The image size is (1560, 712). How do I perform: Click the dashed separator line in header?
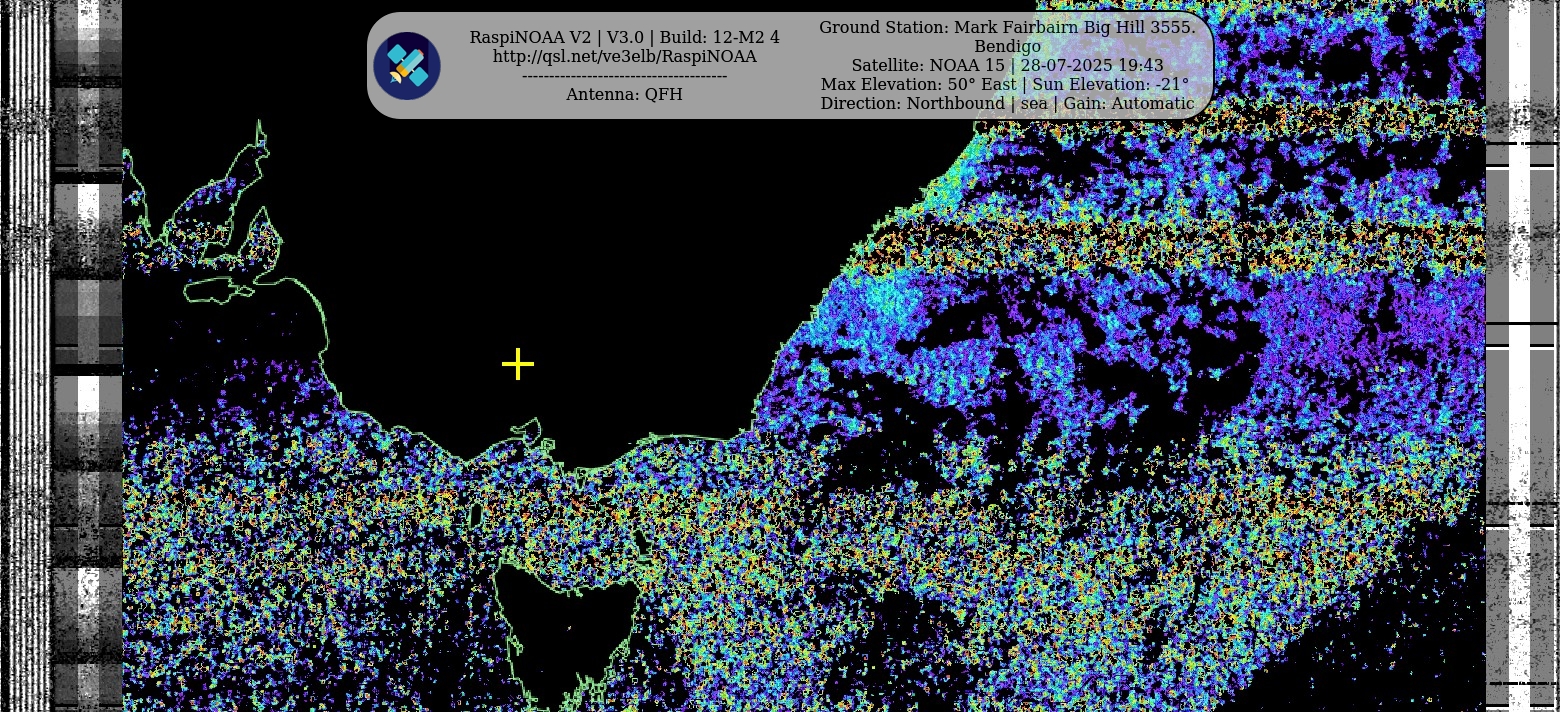[624, 76]
